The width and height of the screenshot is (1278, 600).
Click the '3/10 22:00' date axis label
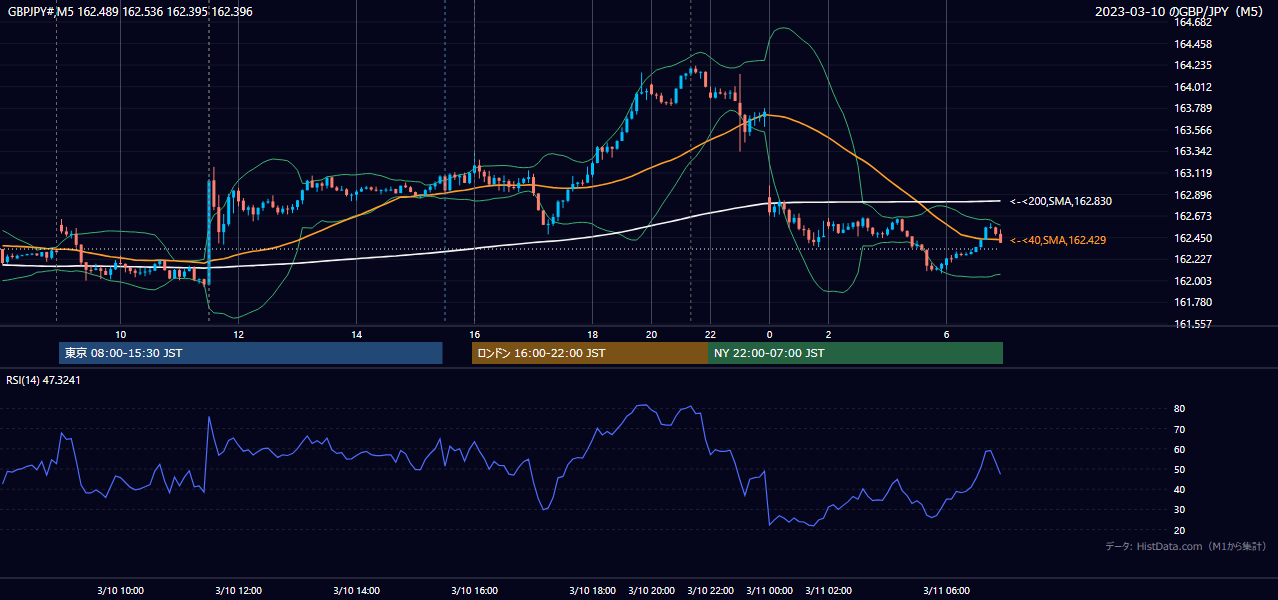pos(710,590)
